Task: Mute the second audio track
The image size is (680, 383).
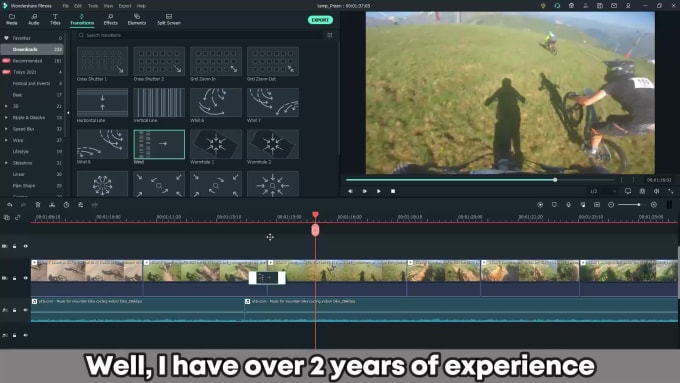Action: pyautogui.click(x=26, y=335)
